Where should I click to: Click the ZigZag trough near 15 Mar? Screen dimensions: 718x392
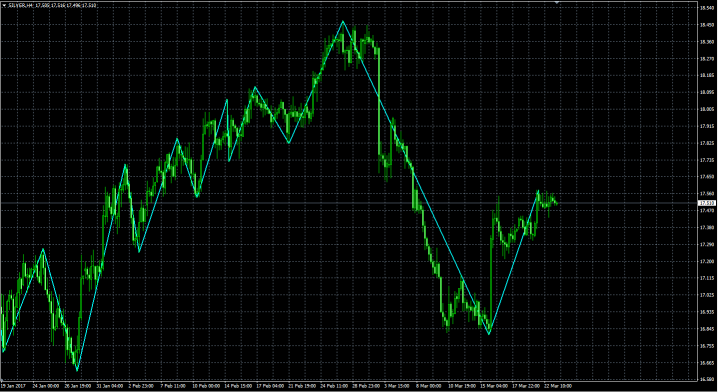(x=489, y=334)
